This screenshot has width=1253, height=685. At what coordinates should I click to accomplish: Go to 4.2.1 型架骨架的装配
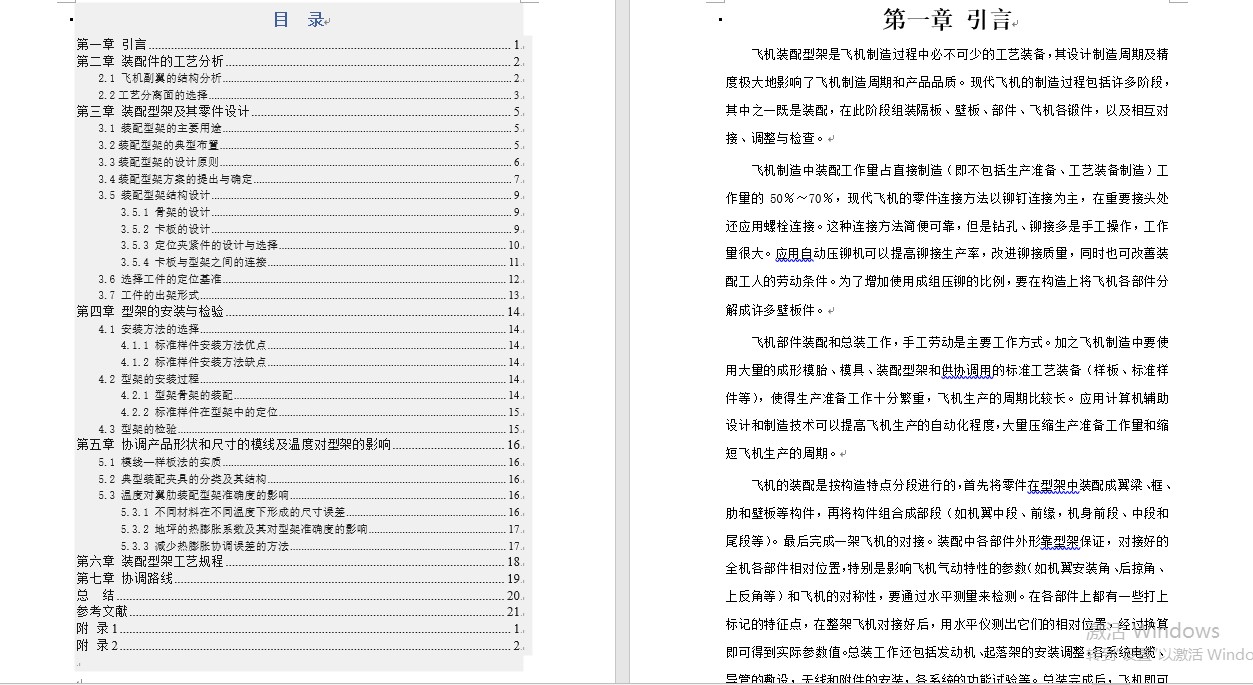321,395
